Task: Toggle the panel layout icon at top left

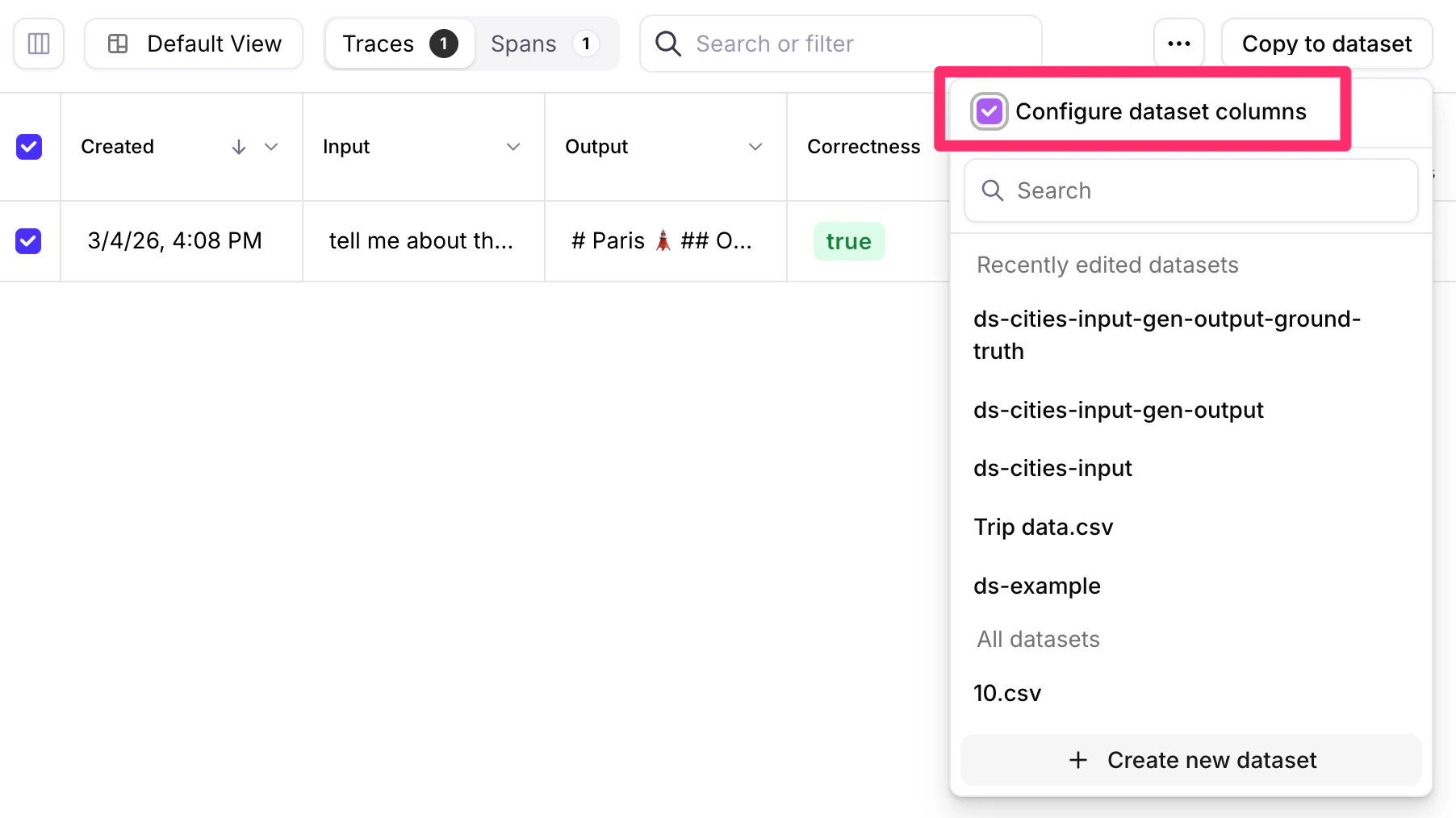Action: [38, 44]
